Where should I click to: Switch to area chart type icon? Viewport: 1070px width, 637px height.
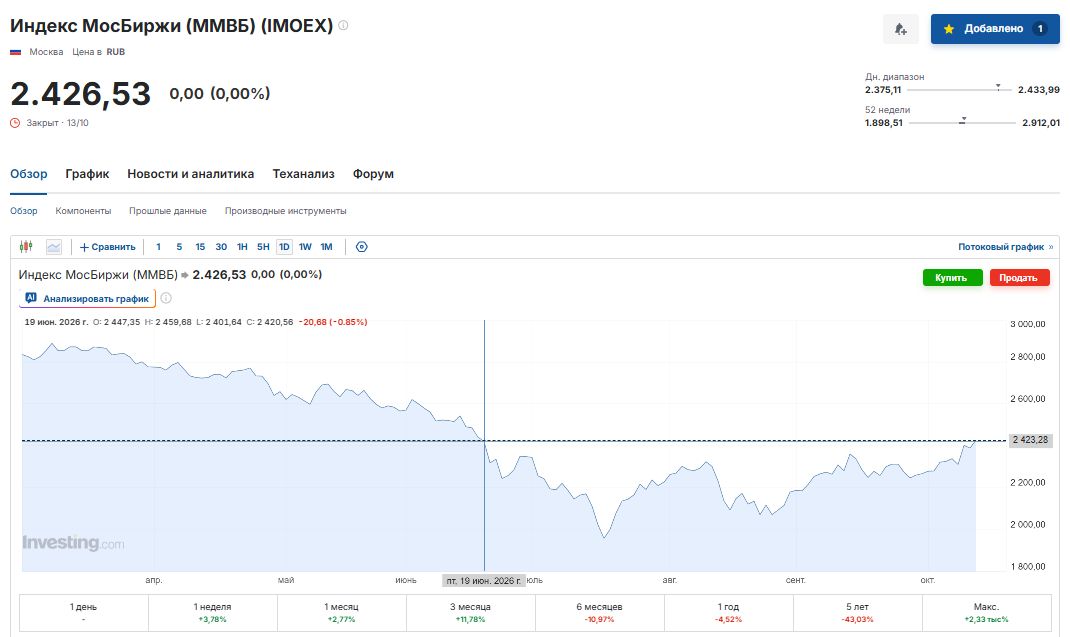click(x=53, y=246)
